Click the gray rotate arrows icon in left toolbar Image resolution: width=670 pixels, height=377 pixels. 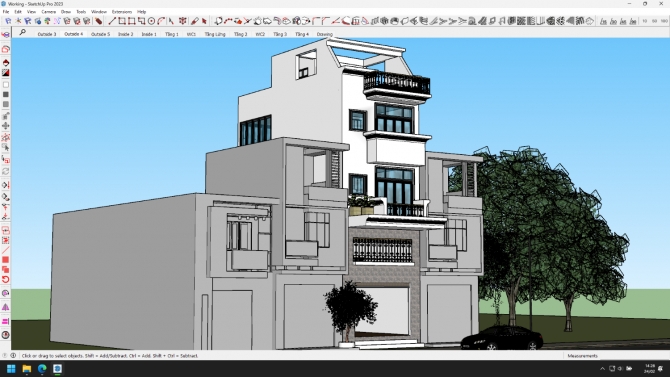pos(6,171)
